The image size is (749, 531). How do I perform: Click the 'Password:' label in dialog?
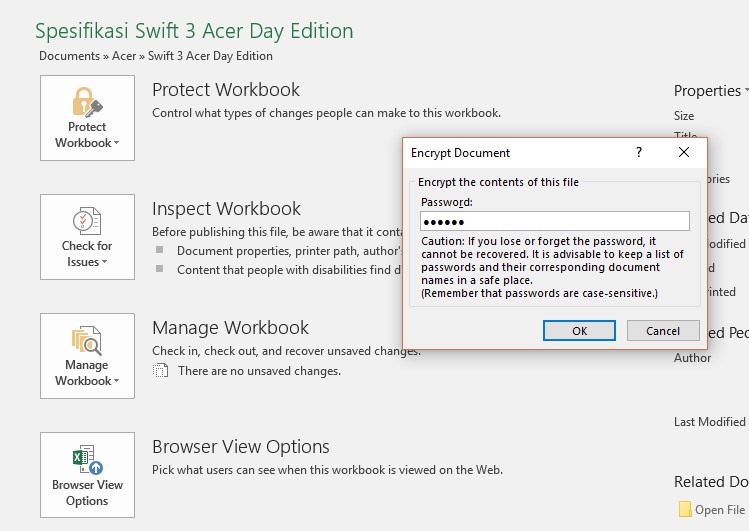coord(447,202)
